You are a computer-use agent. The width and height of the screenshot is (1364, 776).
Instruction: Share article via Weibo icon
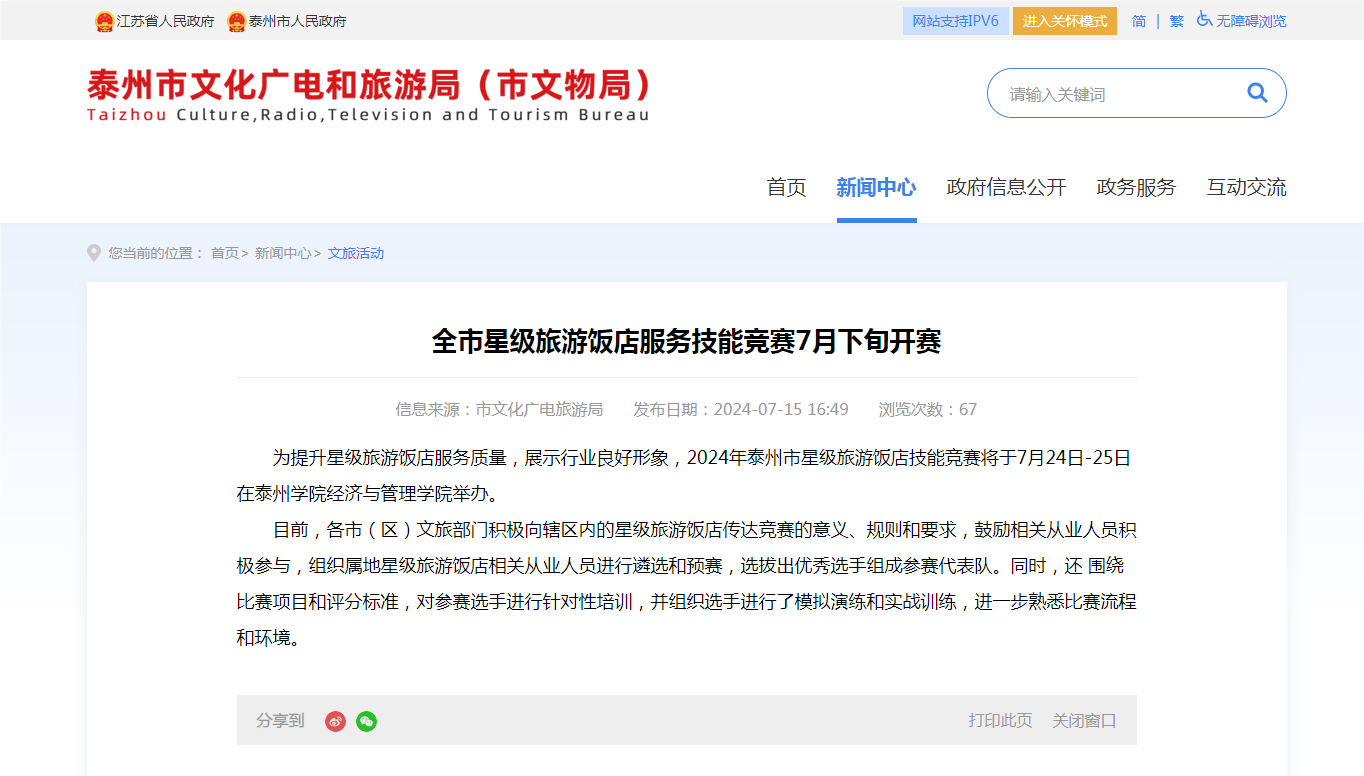(335, 721)
